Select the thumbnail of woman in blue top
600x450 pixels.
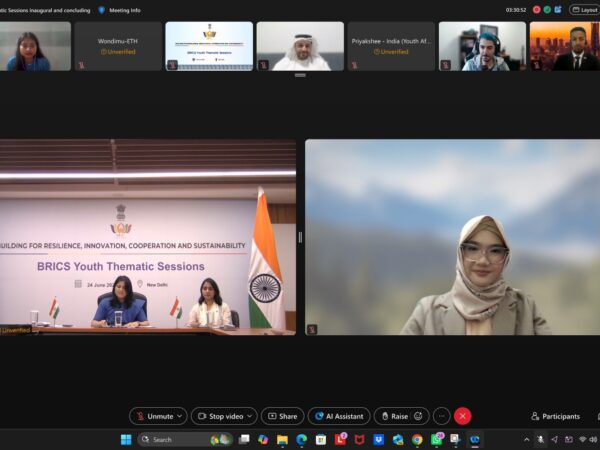click(x=35, y=46)
